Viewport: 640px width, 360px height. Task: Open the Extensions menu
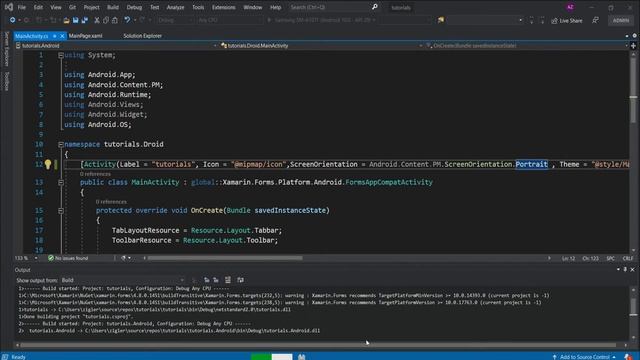pos(224,7)
